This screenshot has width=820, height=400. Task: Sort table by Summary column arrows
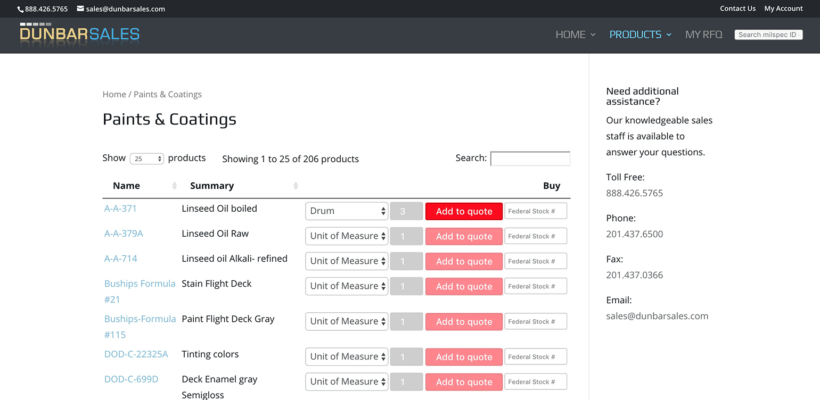pos(295,186)
